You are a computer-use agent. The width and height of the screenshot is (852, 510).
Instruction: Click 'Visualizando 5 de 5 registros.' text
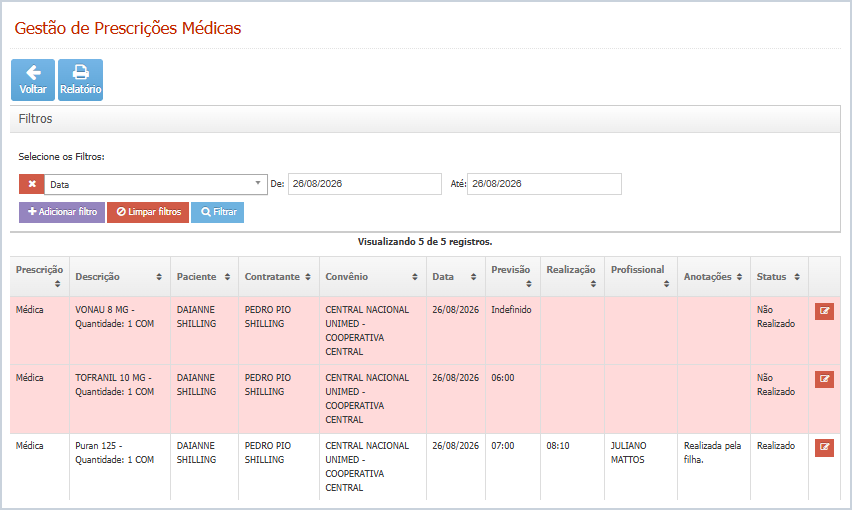click(x=425, y=242)
